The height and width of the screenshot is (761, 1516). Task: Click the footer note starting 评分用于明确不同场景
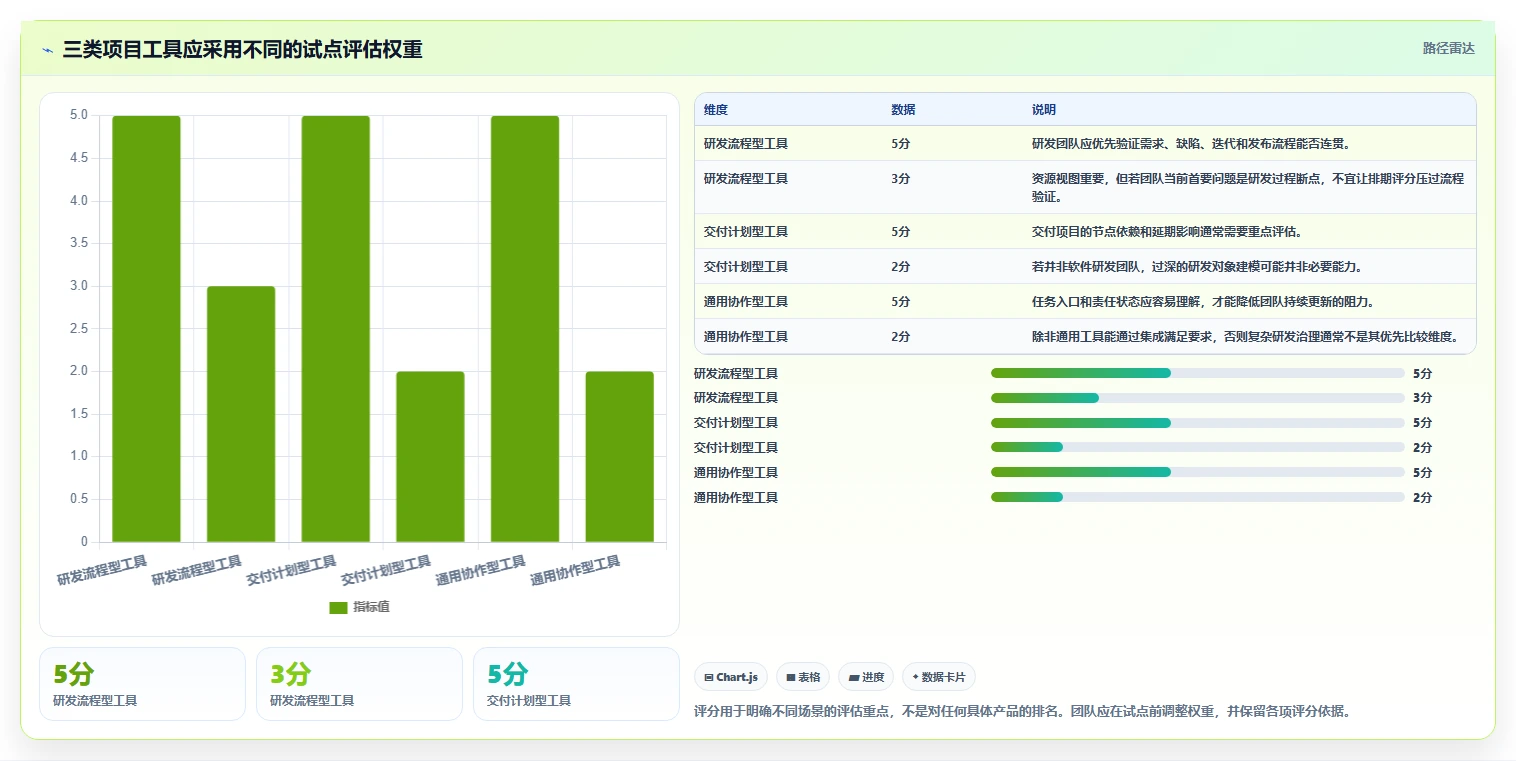click(x=1023, y=712)
